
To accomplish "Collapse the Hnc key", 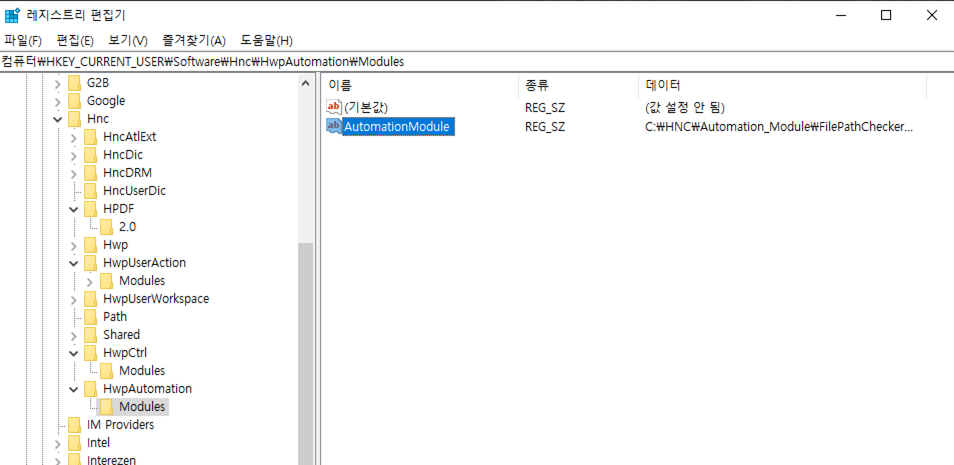I will [58, 119].
